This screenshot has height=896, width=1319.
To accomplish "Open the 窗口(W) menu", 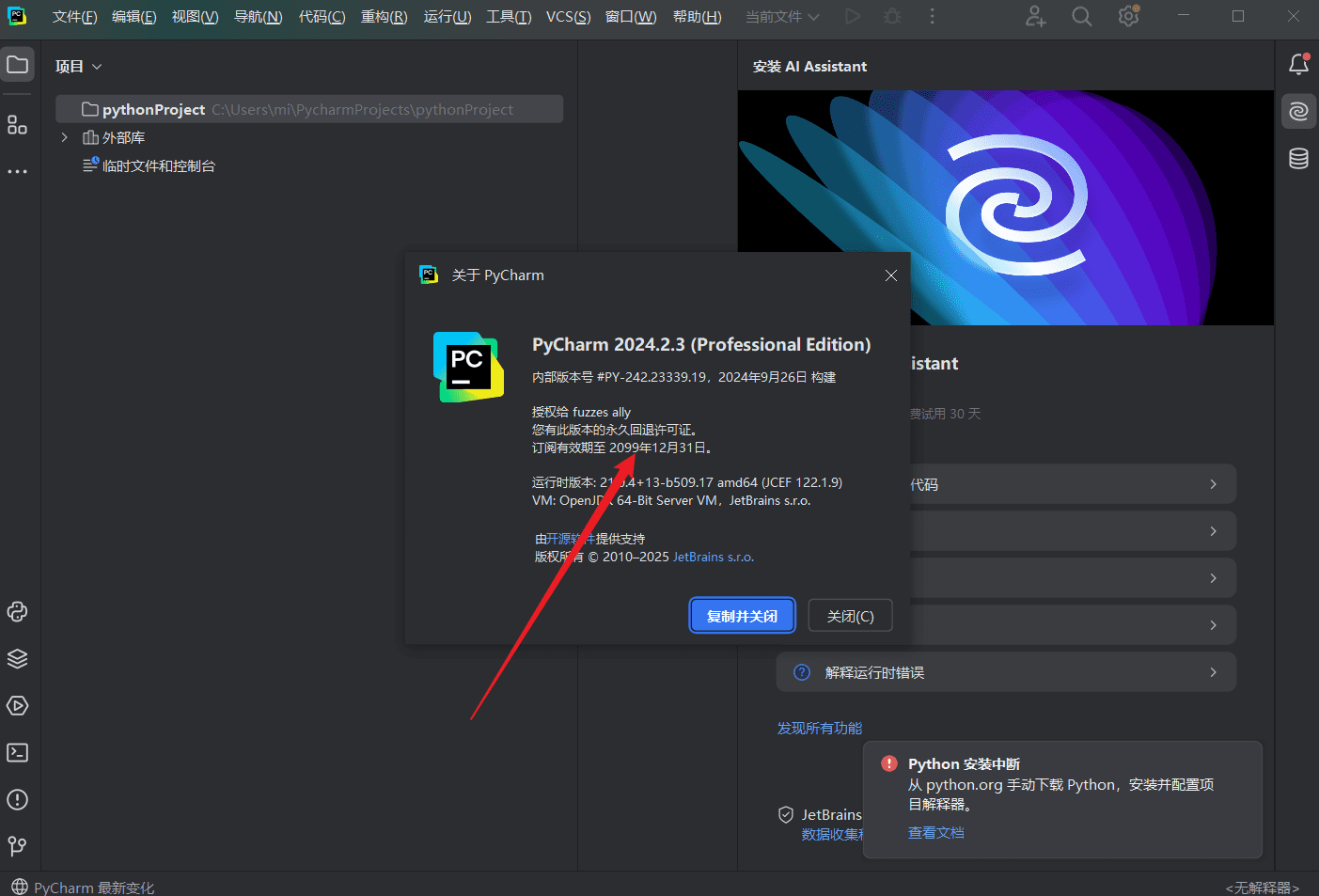I will tap(631, 17).
